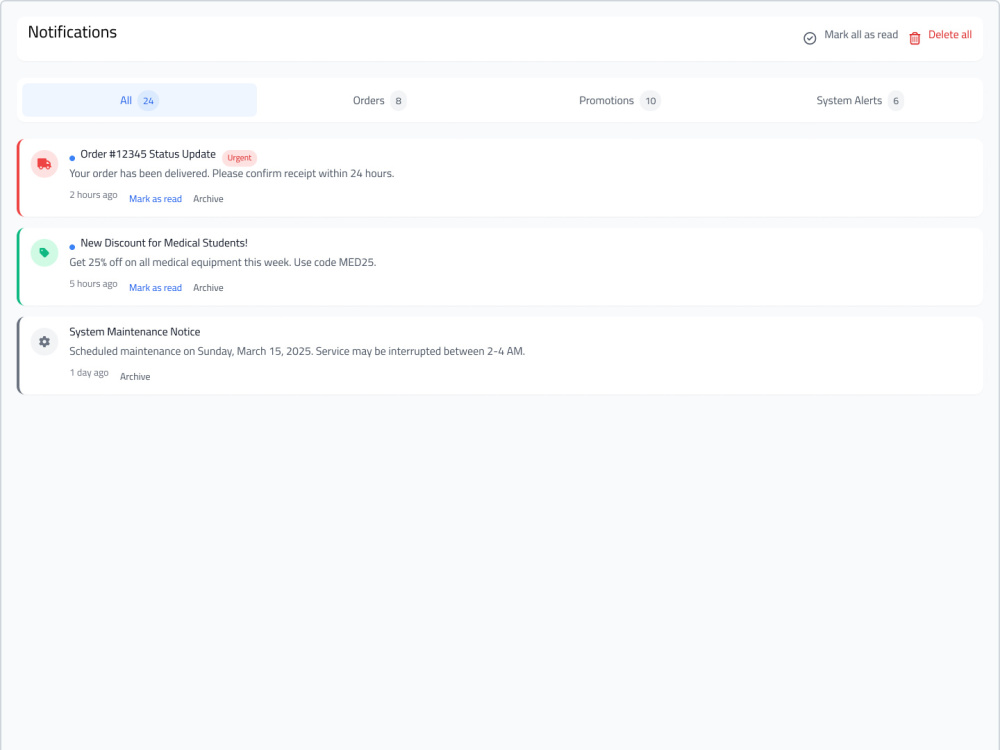Click the '5 hours ago' timestamp
The height and width of the screenshot is (750, 1000).
pos(93,284)
